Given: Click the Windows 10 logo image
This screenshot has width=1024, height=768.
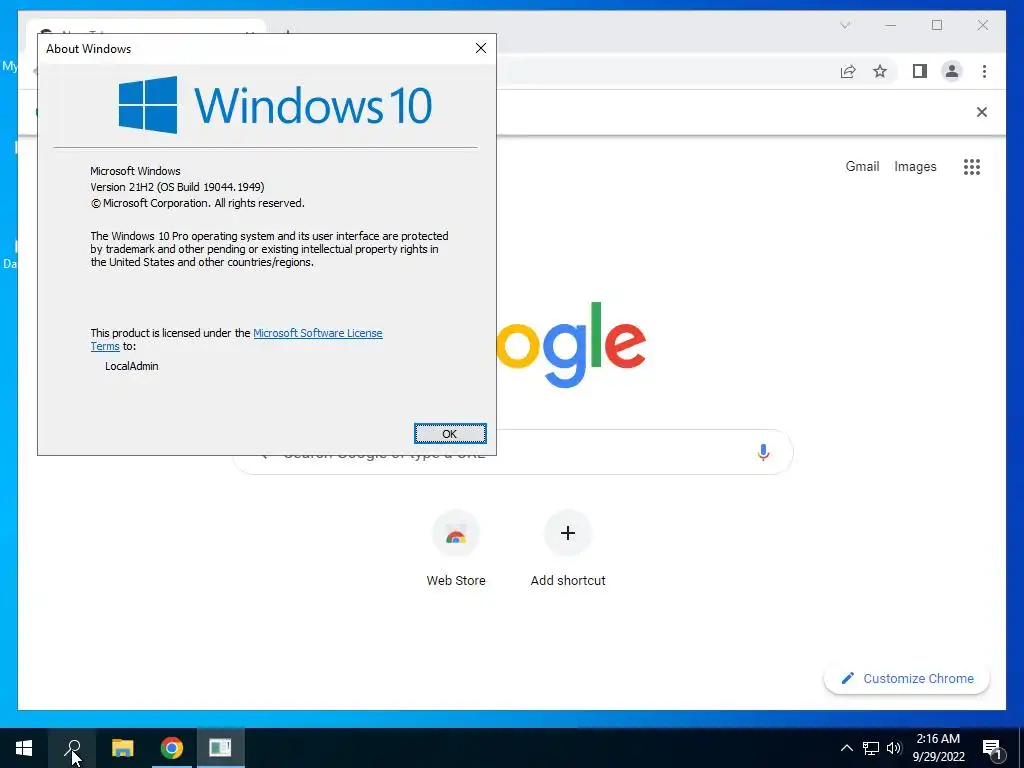Looking at the screenshot, I should coord(275,104).
